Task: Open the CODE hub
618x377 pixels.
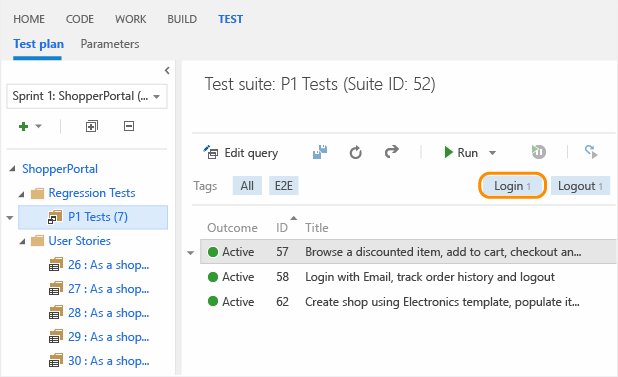Action: (x=80, y=19)
